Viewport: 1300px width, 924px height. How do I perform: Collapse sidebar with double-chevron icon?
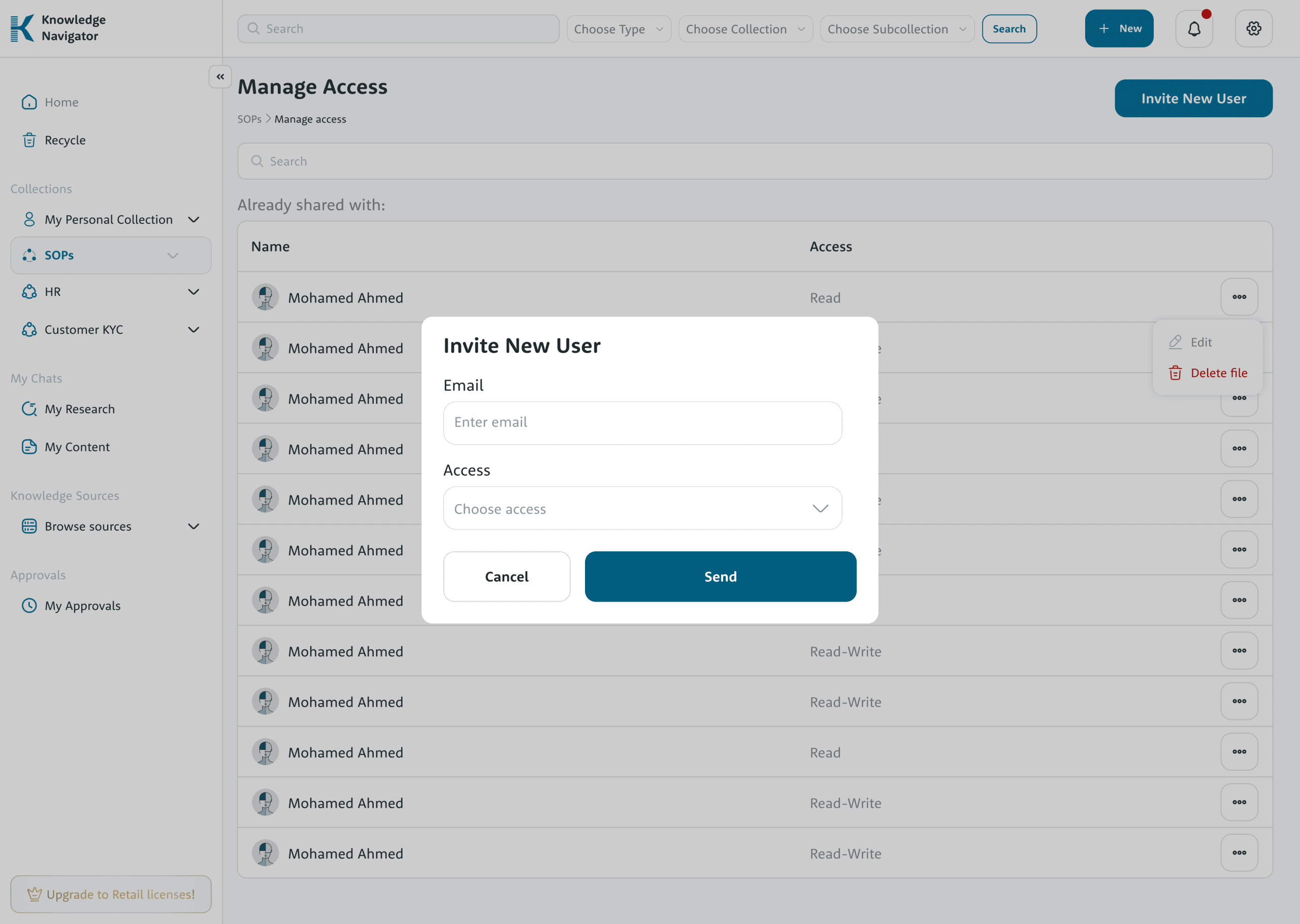(x=220, y=77)
